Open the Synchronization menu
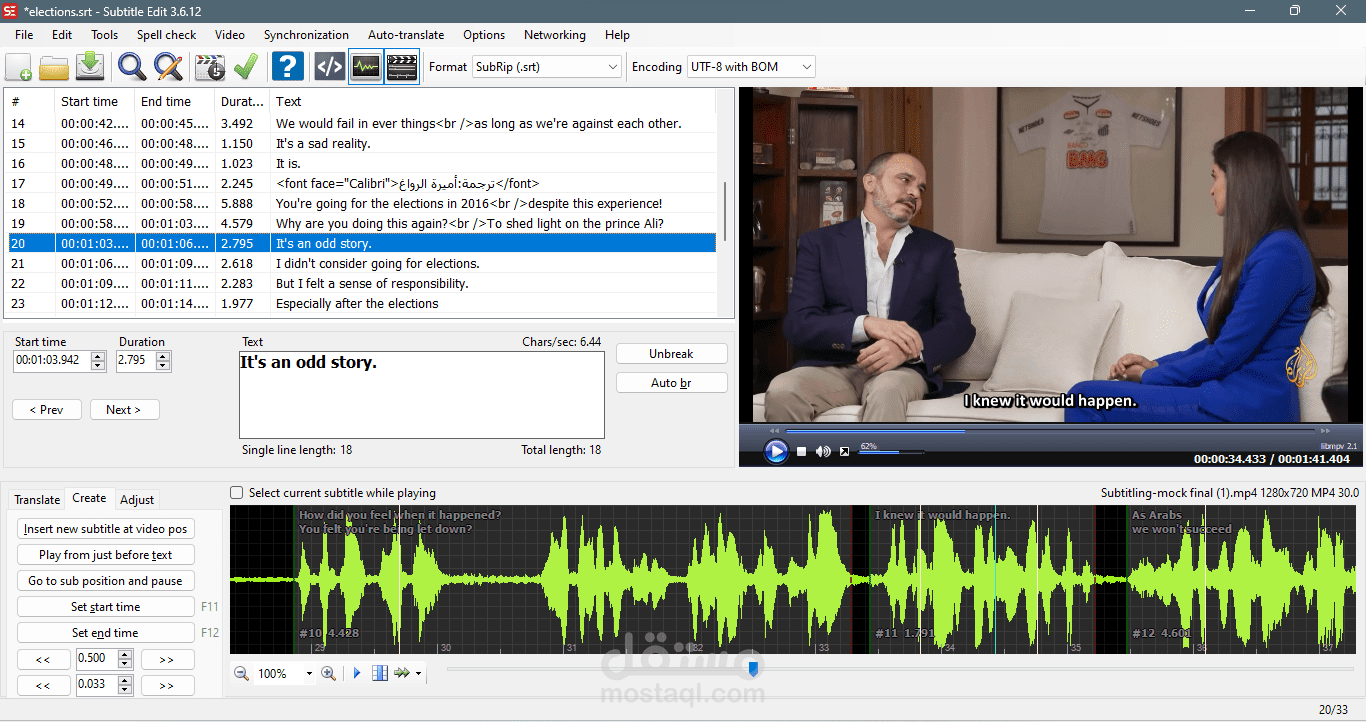Image resolution: width=1366 pixels, height=722 pixels. pyautogui.click(x=306, y=35)
